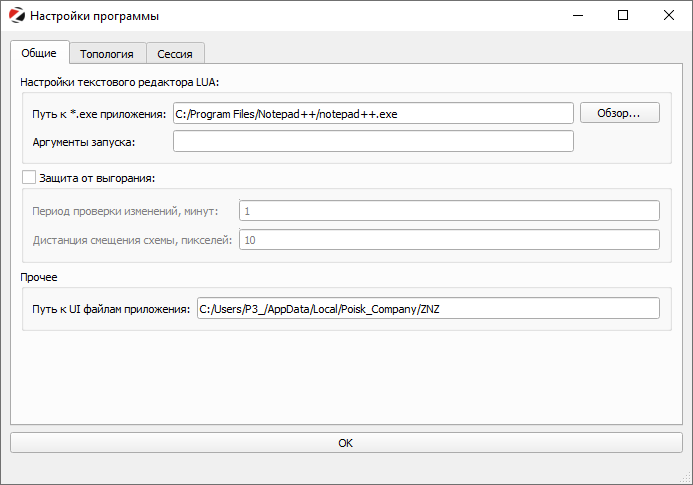Select the Общие tab
Viewport: 693px width, 485px height.
(x=39, y=53)
